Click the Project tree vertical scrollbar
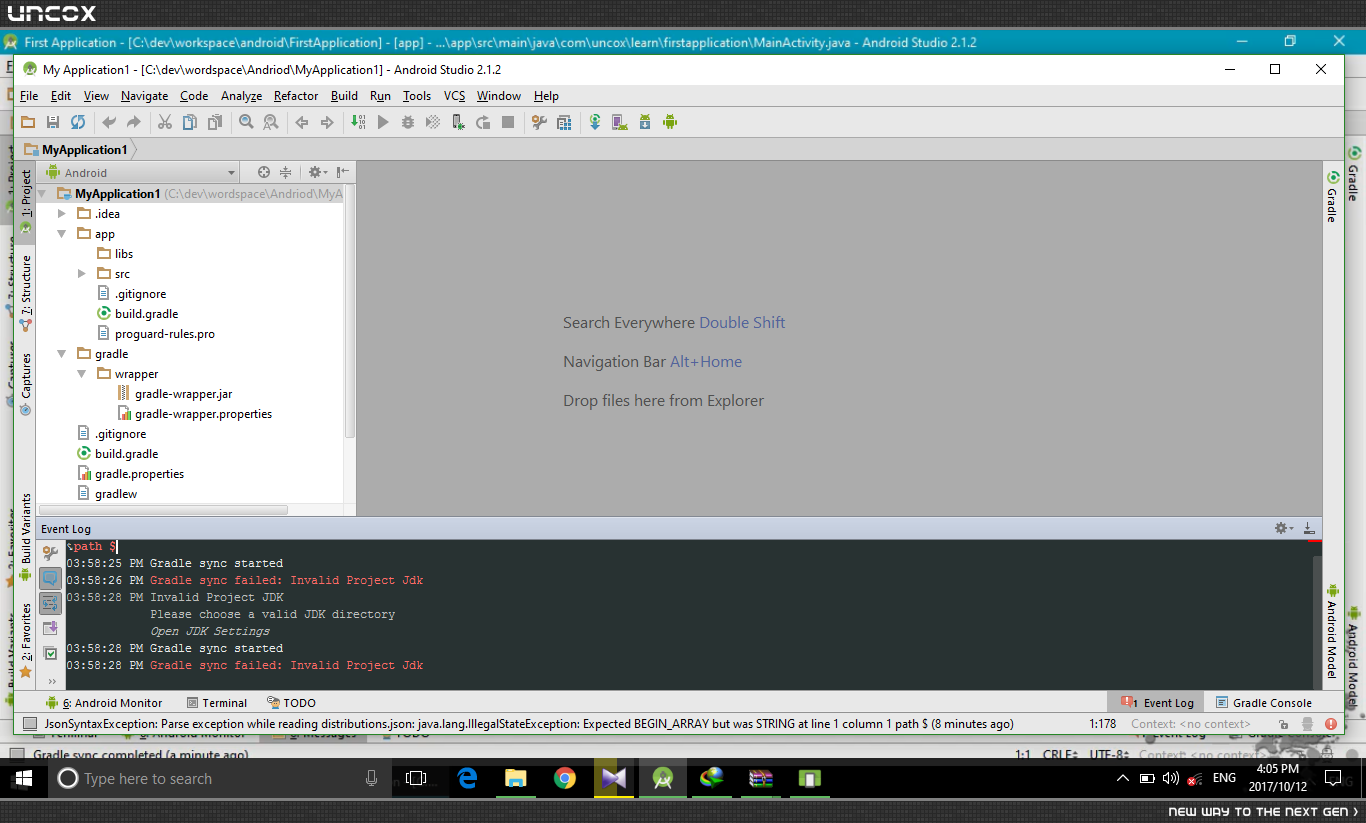1366x823 pixels. tap(350, 310)
